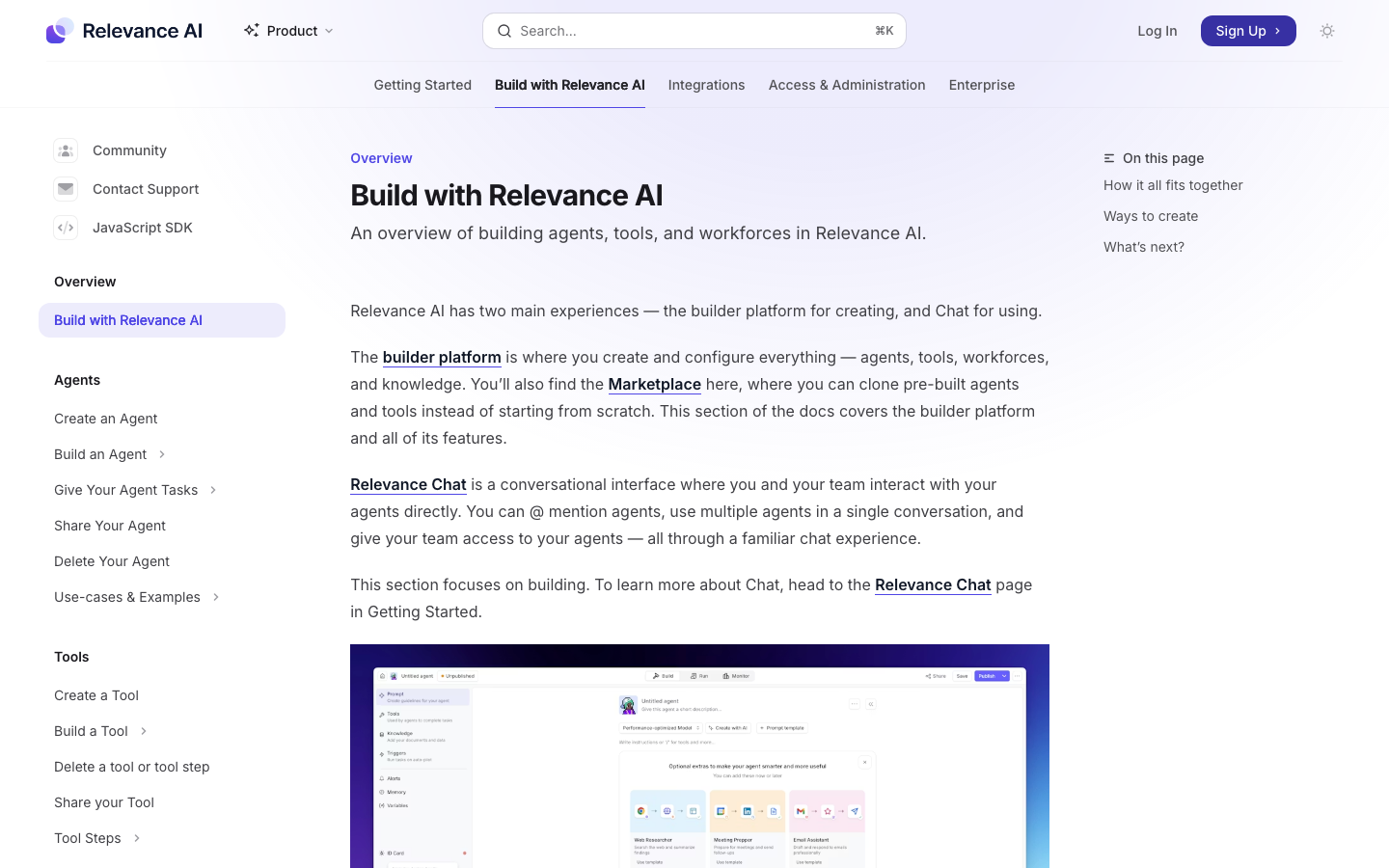This screenshot has width=1389, height=868.
Task: Expand the Tool Steps chevron
Action: 137,838
